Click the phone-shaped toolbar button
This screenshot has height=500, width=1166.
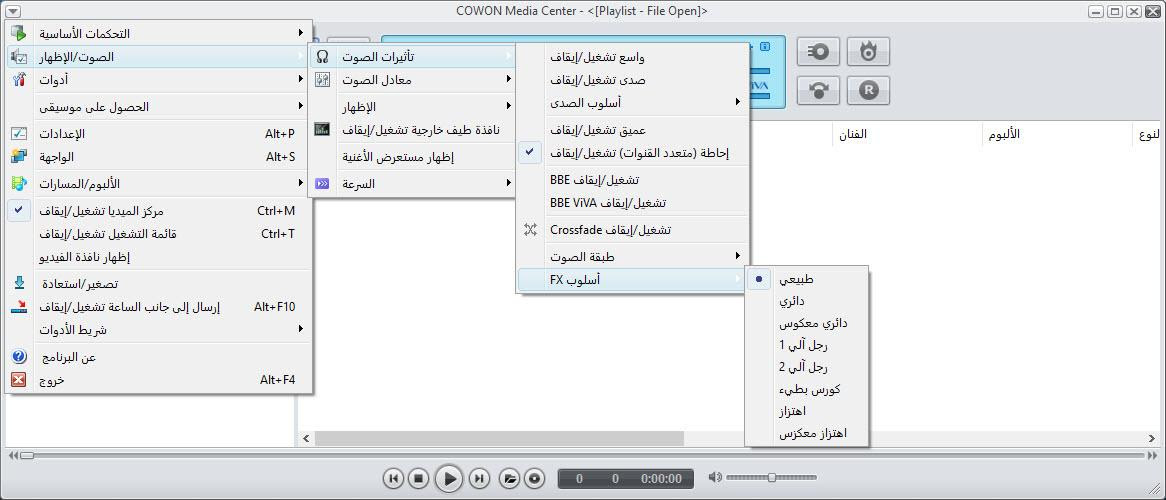click(818, 90)
